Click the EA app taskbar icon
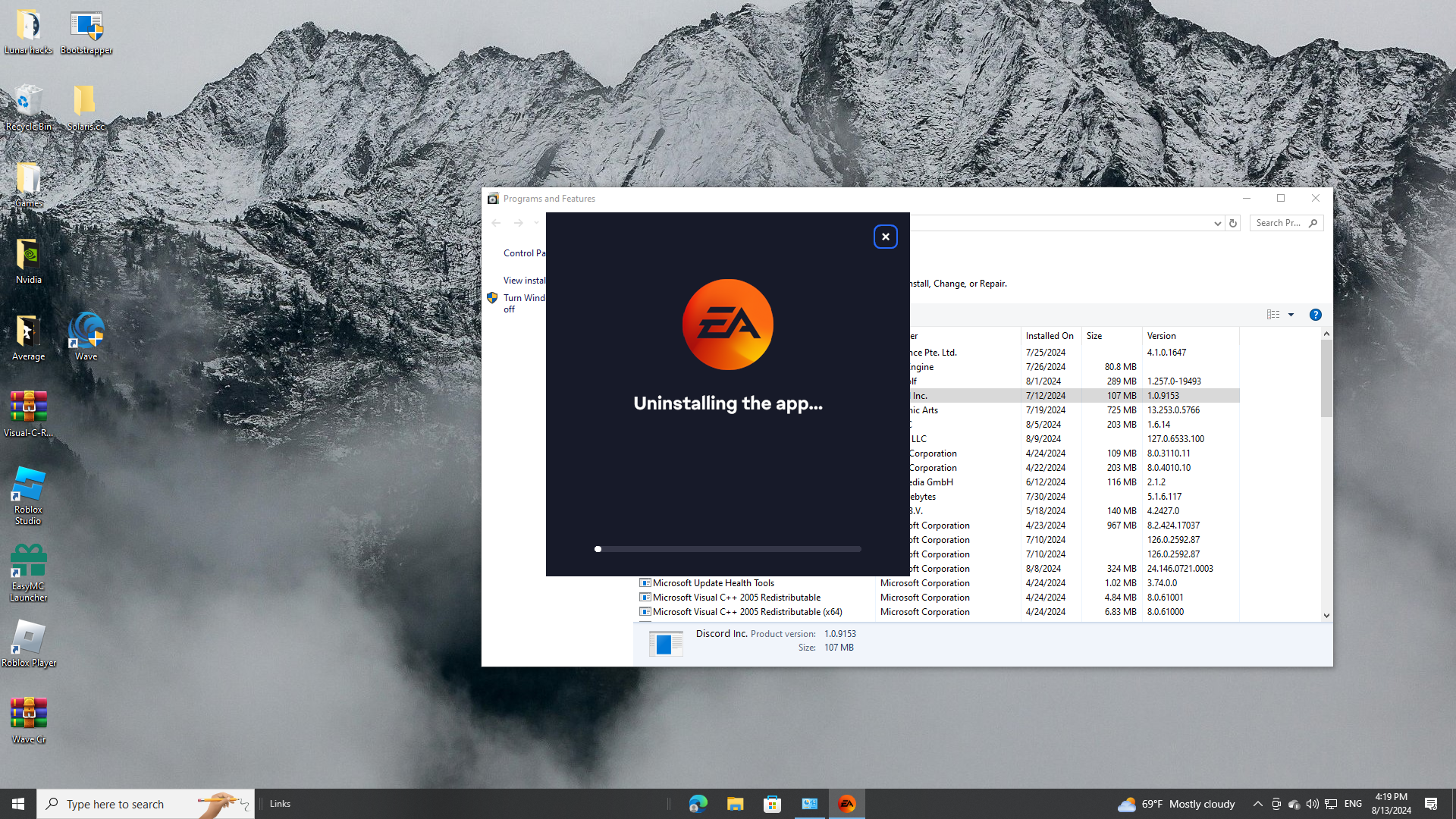1456x819 pixels. [x=847, y=804]
